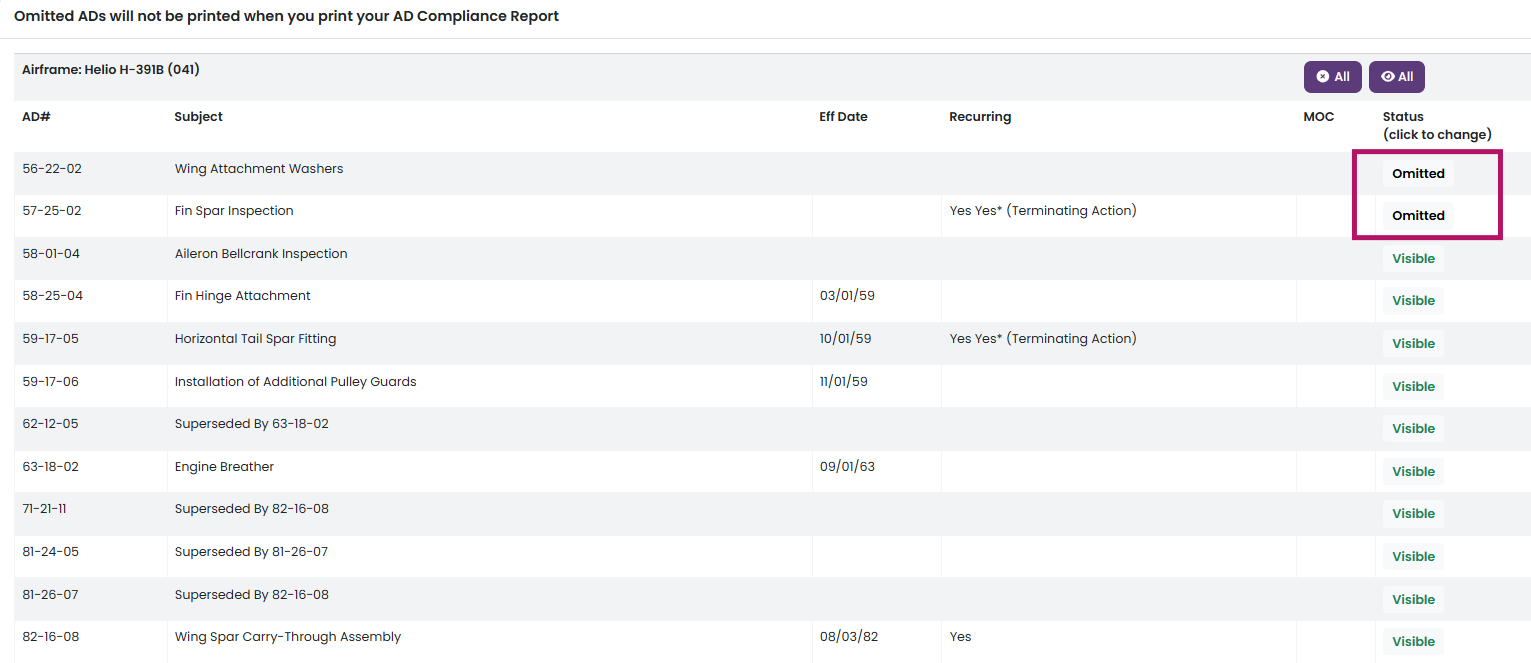
Task: Click AD number 59-17-05
Action: point(50,339)
